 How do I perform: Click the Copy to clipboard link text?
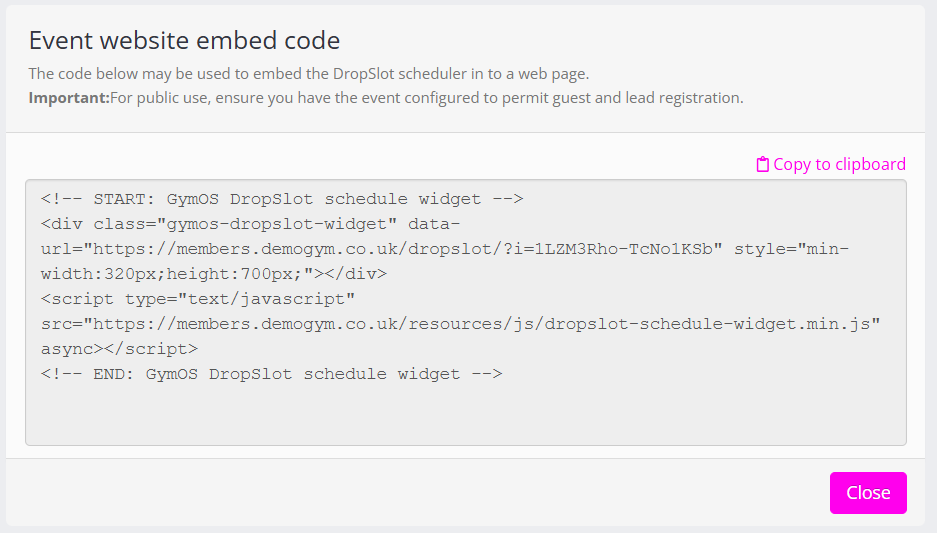(839, 165)
